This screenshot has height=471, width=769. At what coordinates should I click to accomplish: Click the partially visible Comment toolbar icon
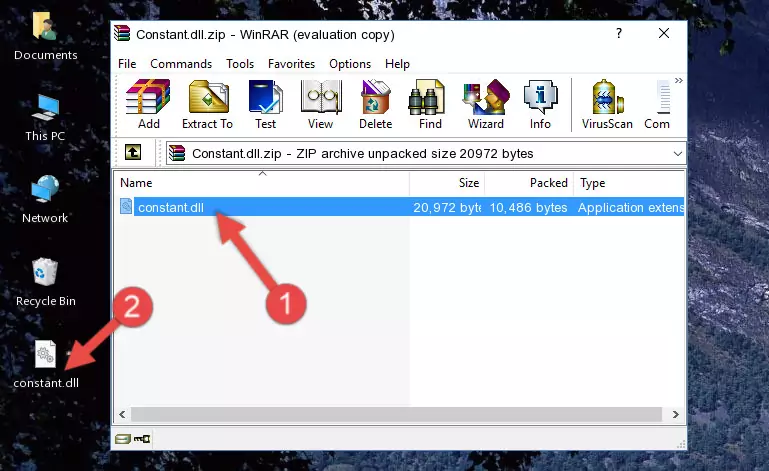[x=657, y=105]
